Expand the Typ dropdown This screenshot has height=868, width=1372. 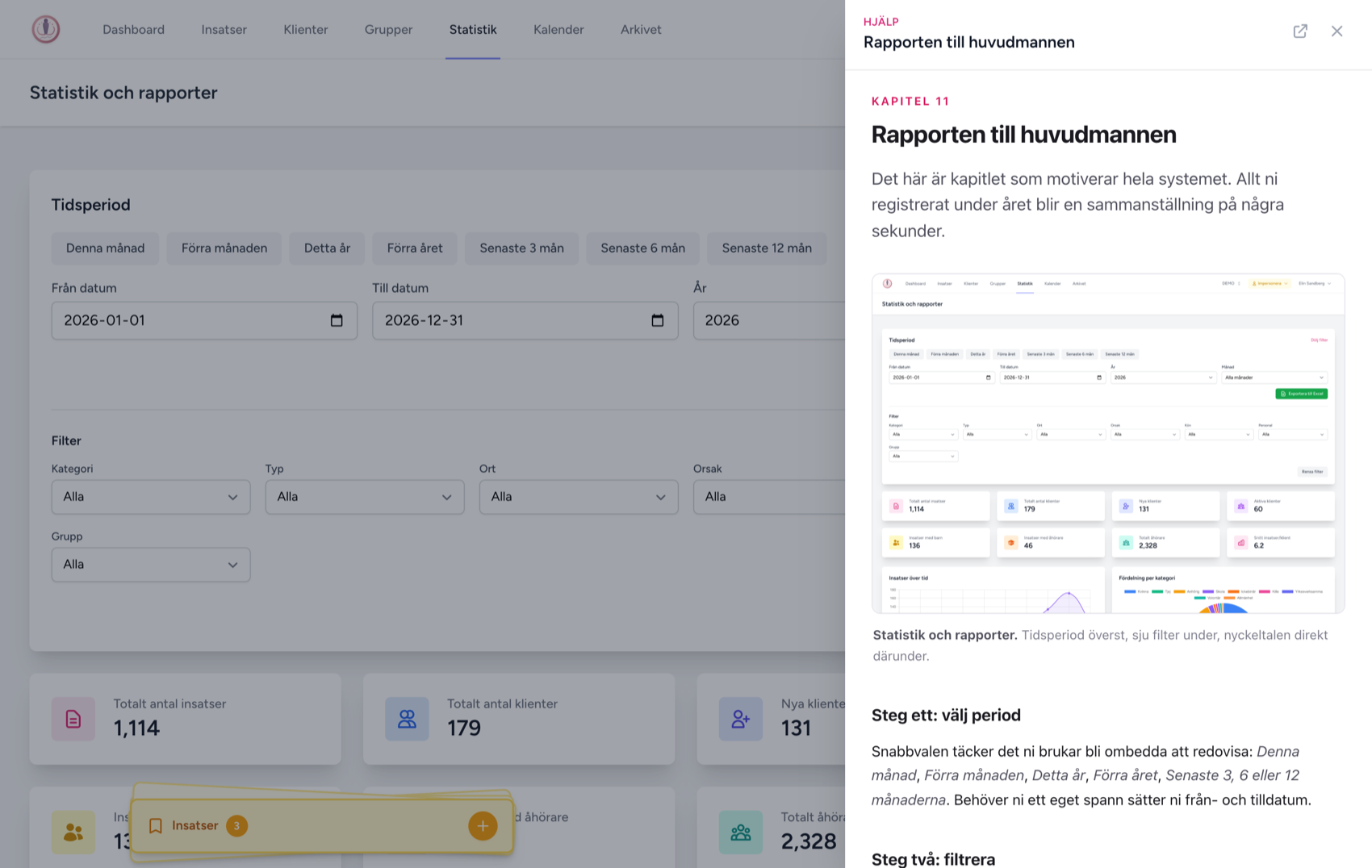coord(365,497)
